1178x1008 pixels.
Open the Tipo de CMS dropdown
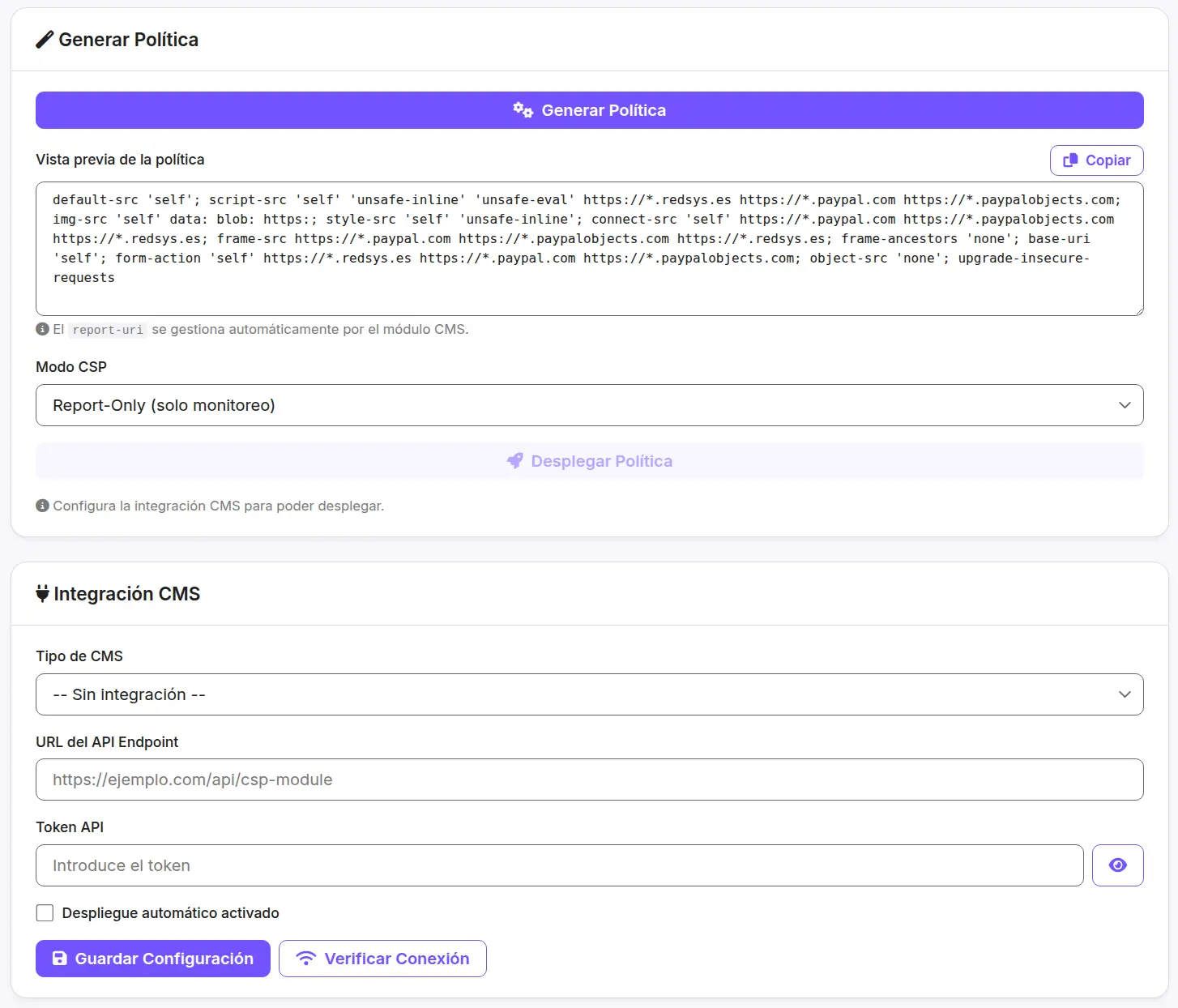tap(589, 694)
